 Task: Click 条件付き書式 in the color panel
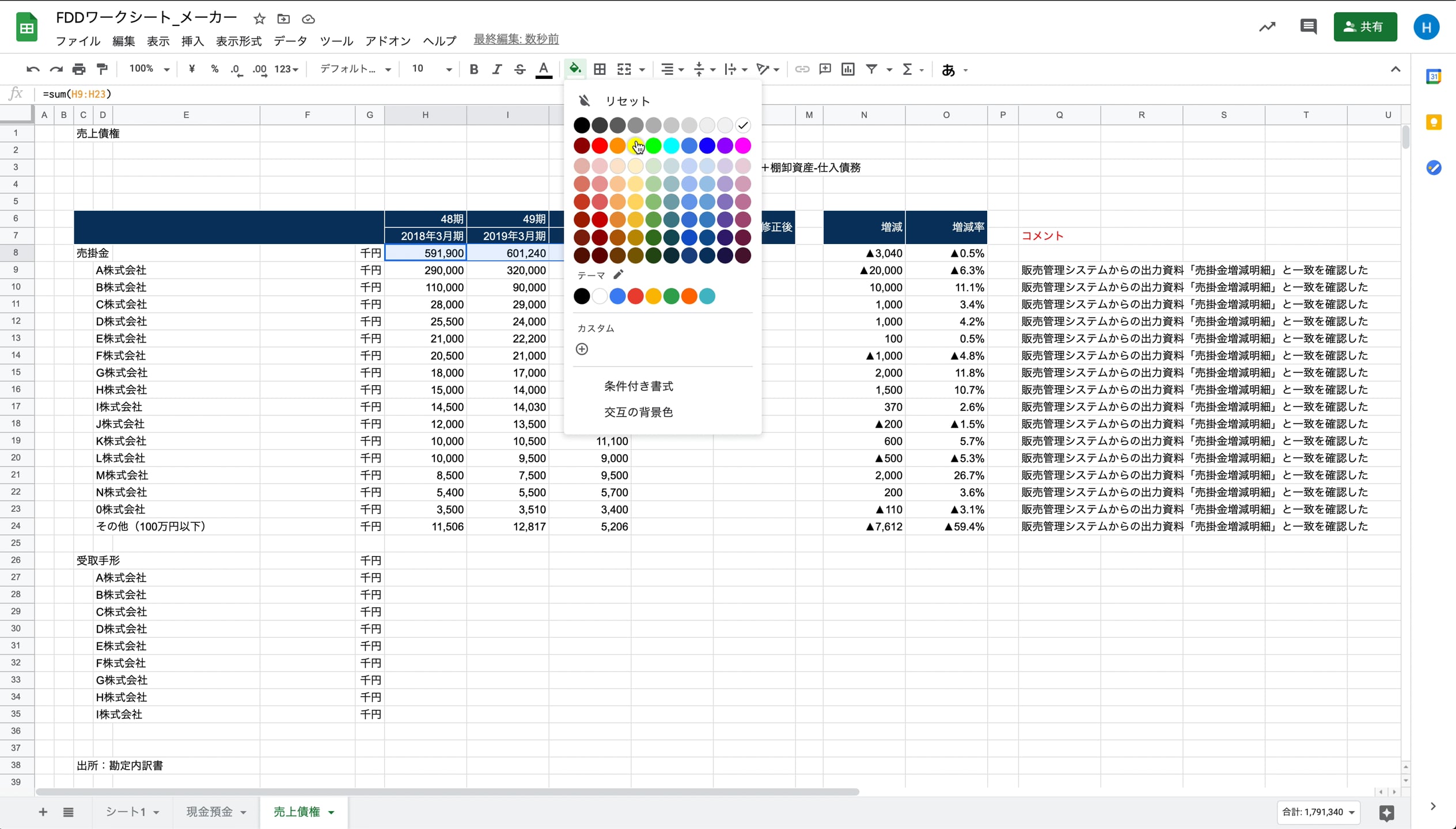pos(639,386)
